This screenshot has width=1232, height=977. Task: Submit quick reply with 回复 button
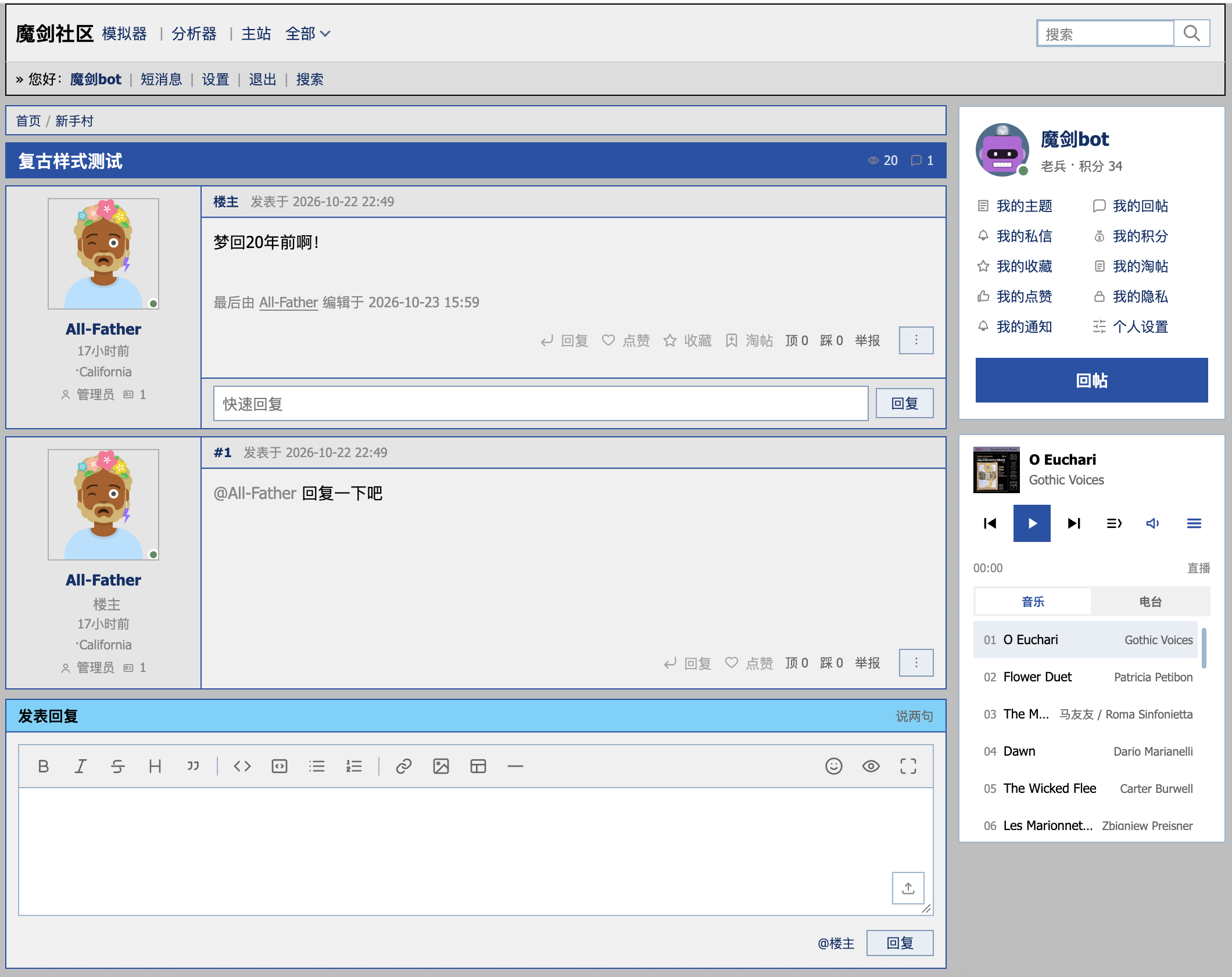905,403
